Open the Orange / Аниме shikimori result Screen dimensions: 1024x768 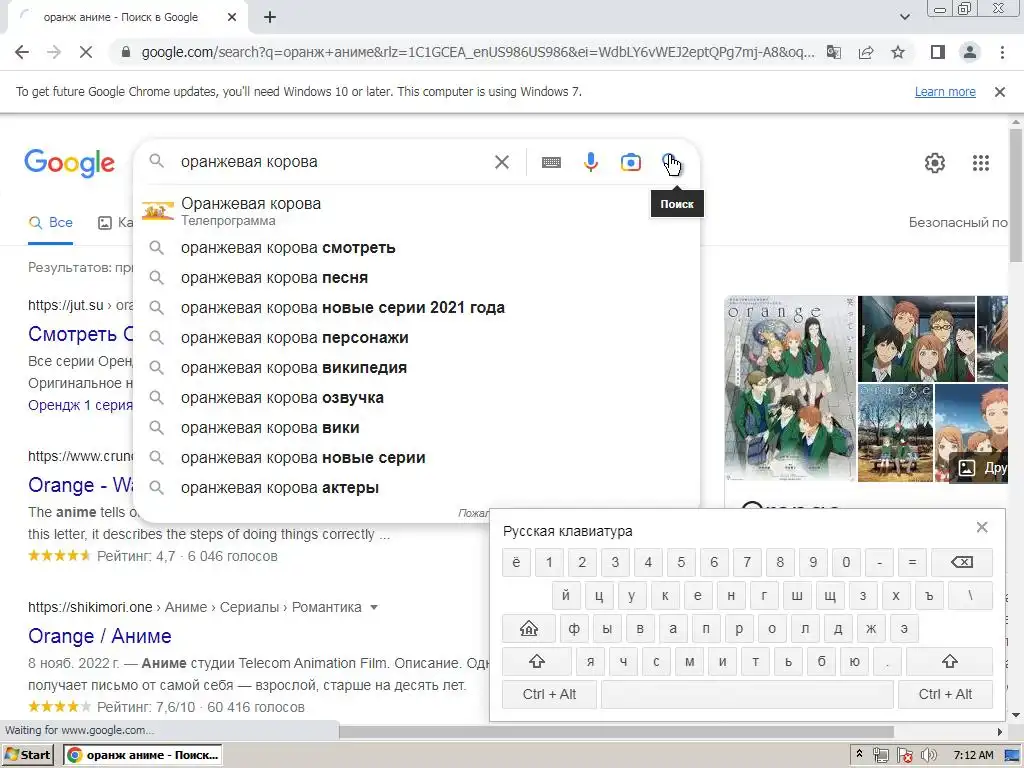click(x=100, y=636)
